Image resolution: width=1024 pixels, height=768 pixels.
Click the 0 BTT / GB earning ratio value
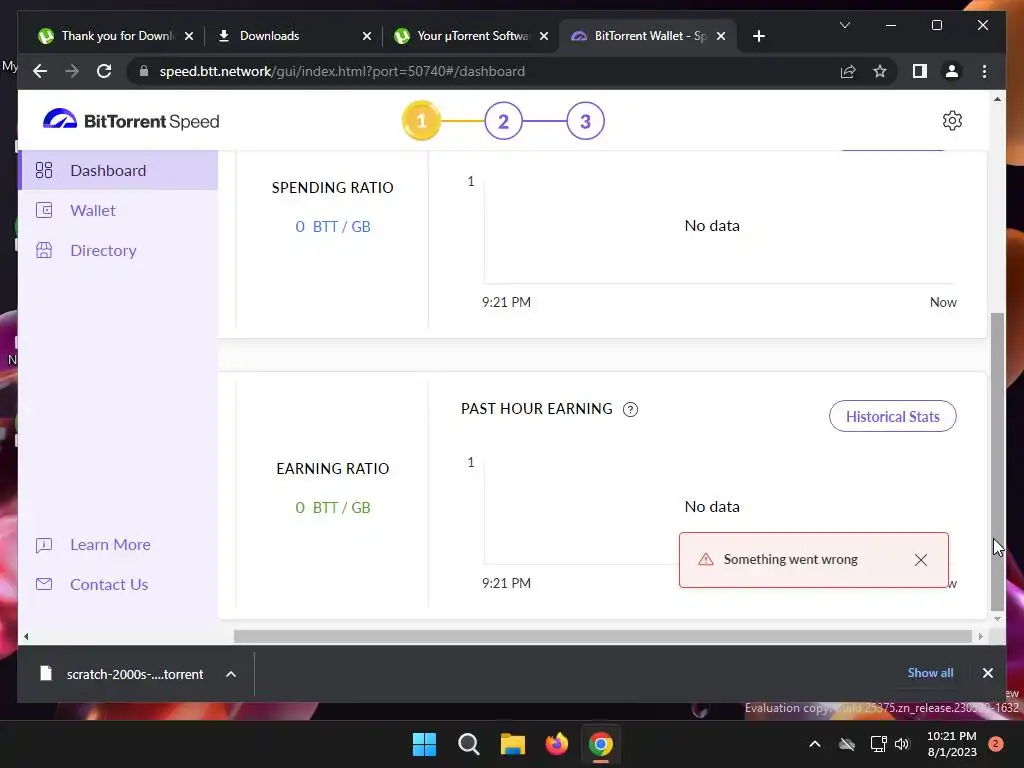coord(333,507)
